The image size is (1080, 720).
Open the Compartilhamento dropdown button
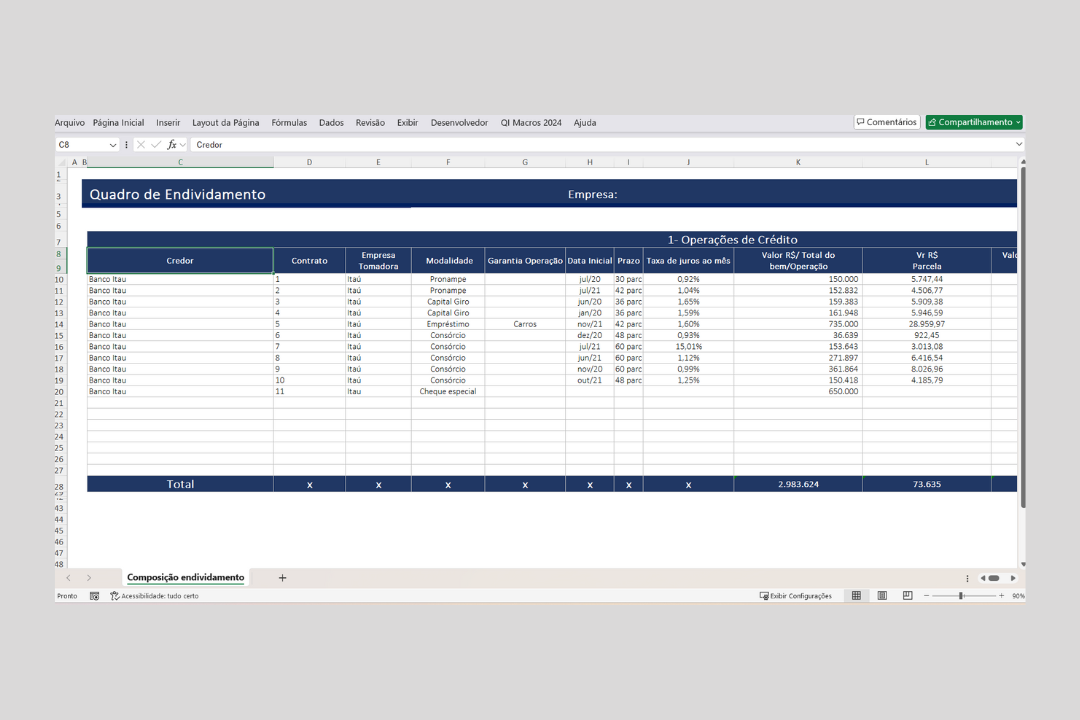(x=974, y=122)
